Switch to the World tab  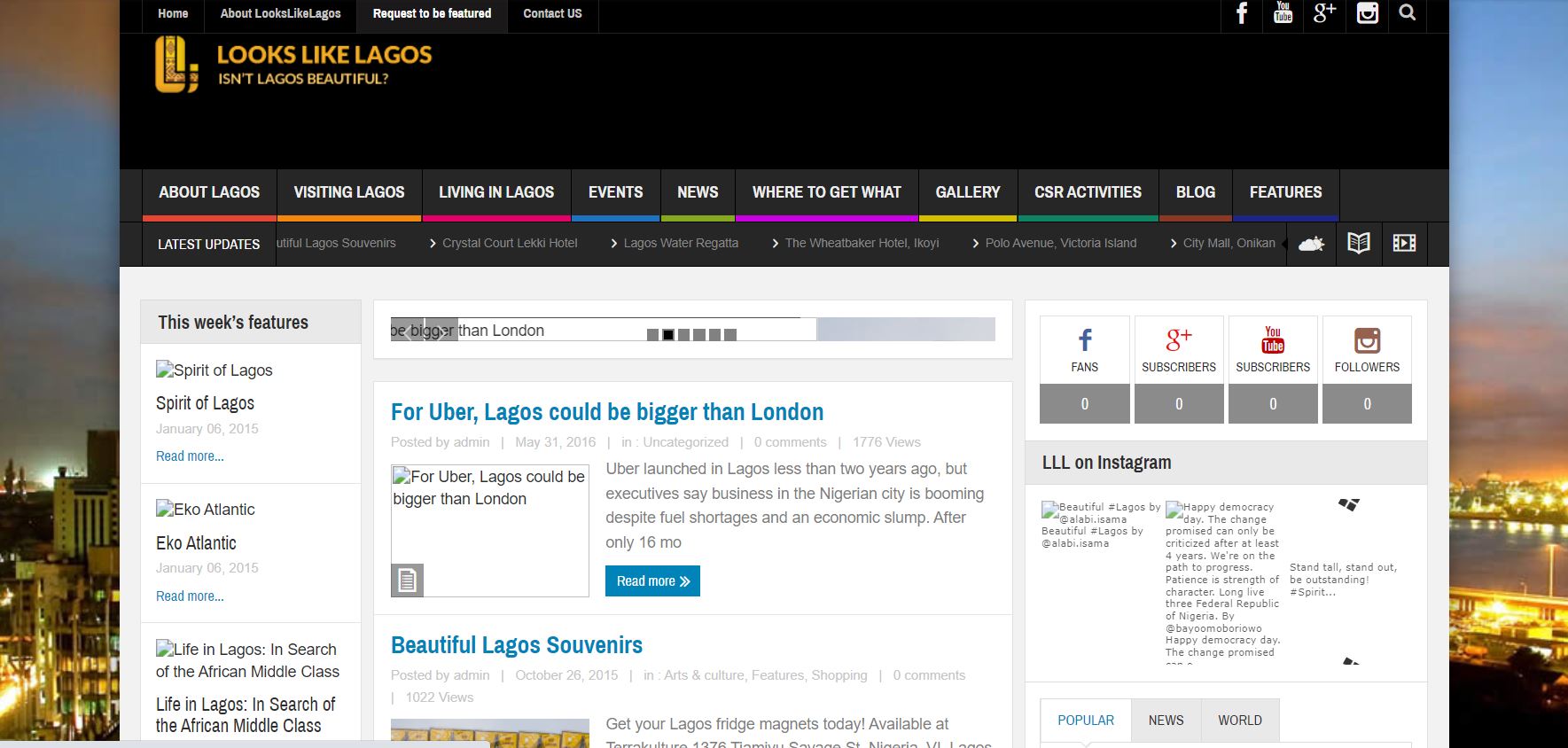click(x=1239, y=721)
